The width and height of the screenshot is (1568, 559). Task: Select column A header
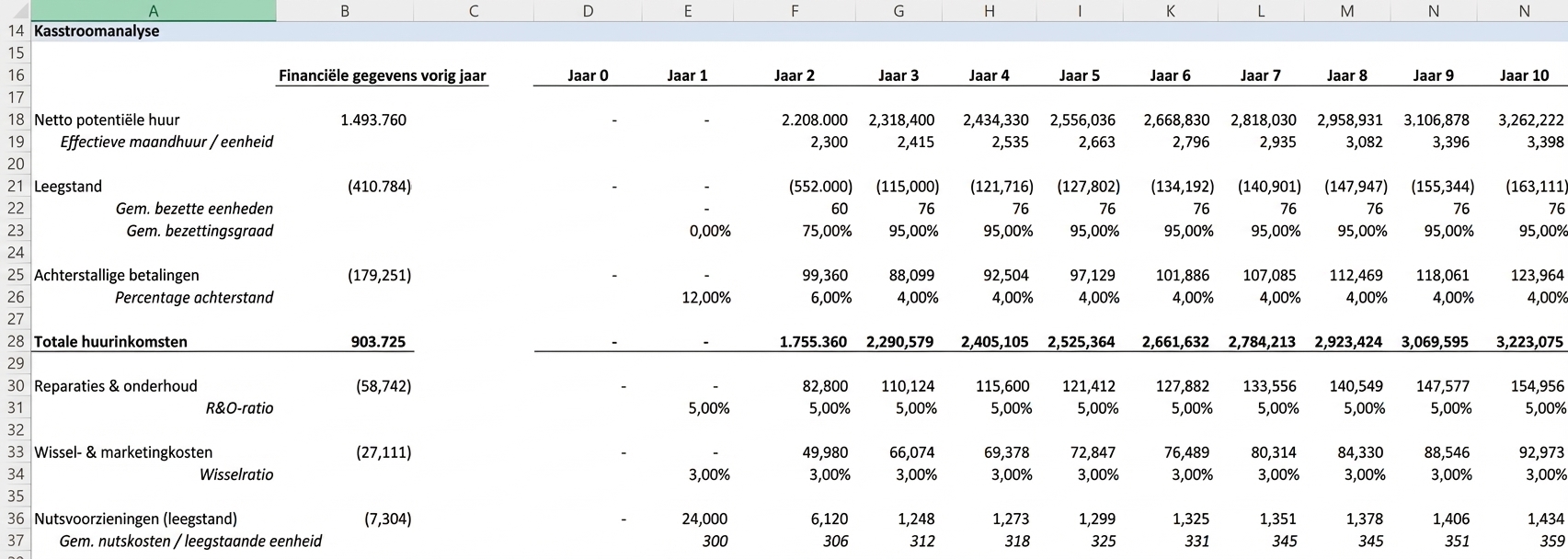[x=153, y=11]
